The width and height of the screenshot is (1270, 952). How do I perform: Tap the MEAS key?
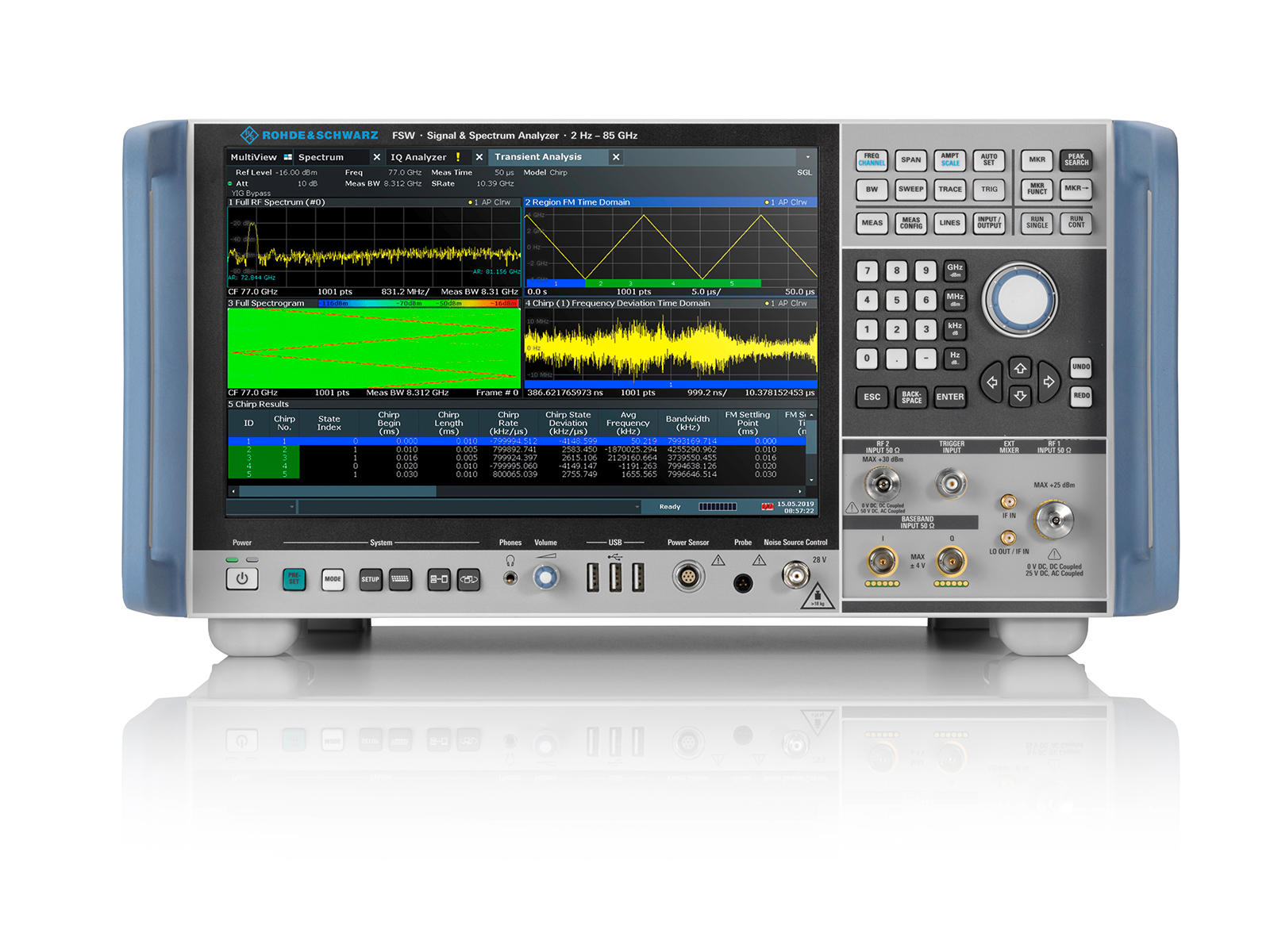872,223
